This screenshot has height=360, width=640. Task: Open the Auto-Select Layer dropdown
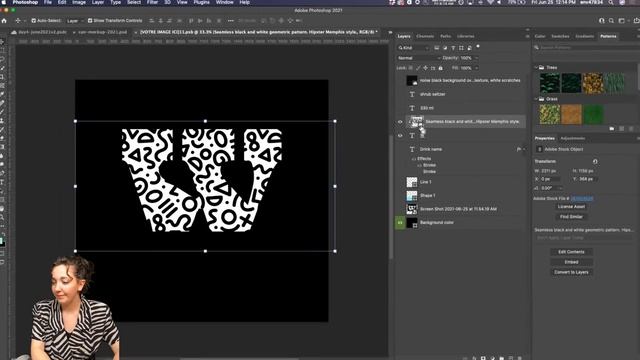coord(75,21)
